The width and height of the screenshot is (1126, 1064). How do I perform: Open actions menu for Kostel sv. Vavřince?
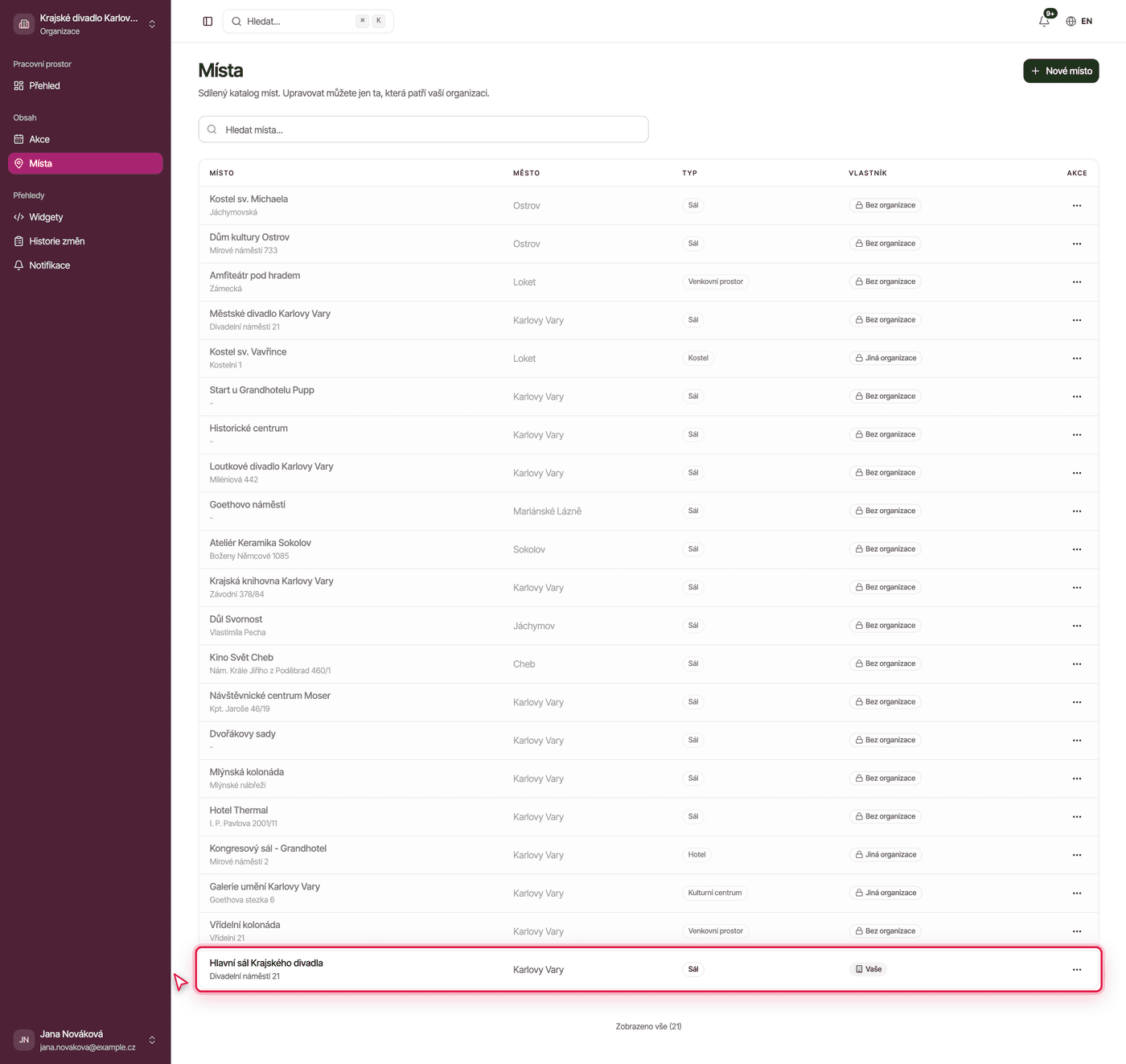click(x=1077, y=359)
